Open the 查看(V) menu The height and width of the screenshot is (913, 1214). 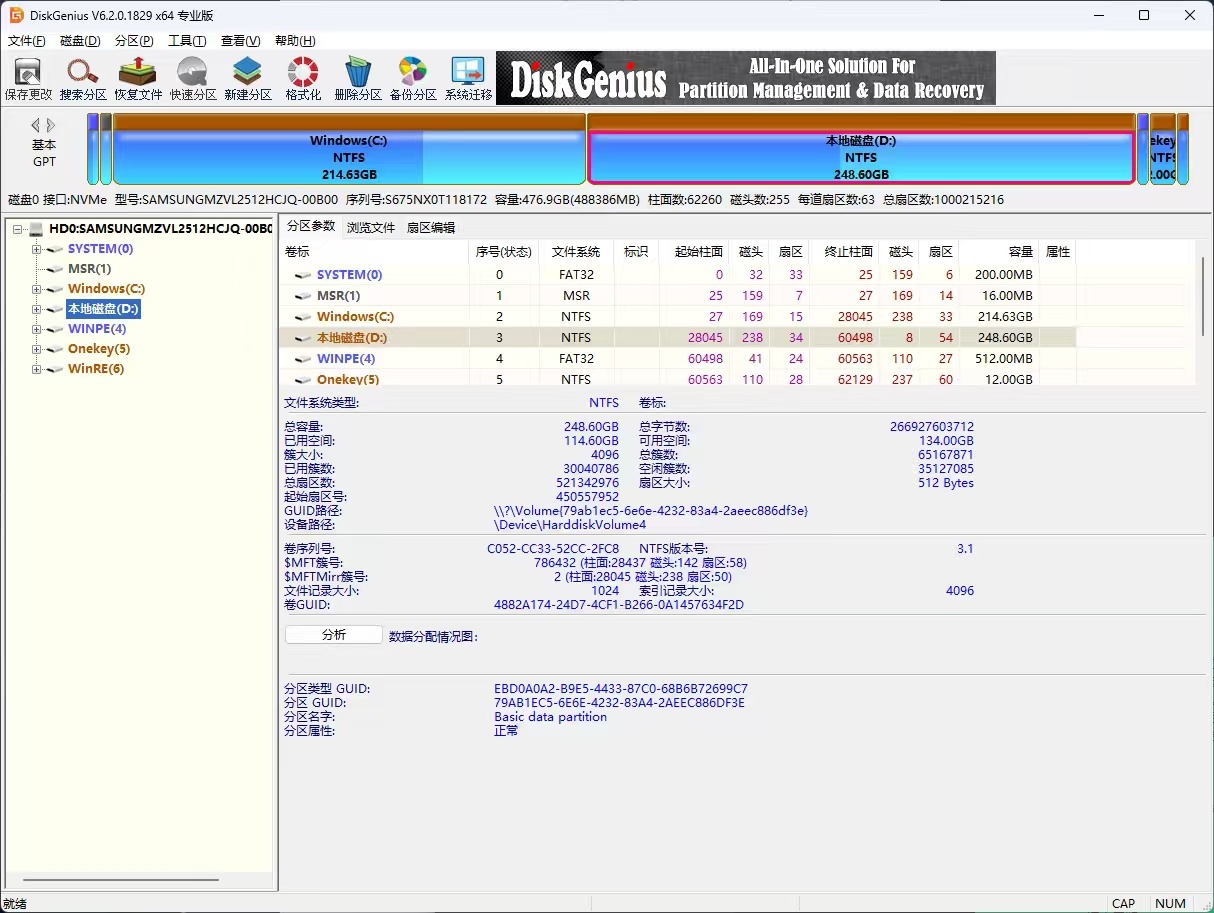click(x=240, y=41)
